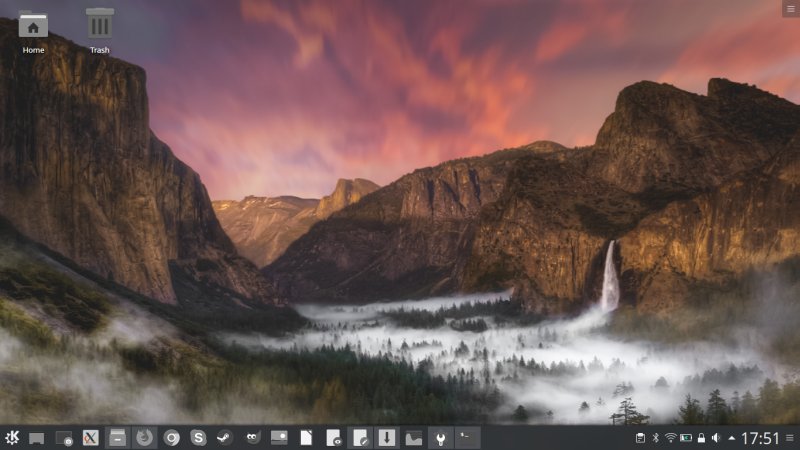Open the file manager in the taskbar
This screenshot has width=800, height=450.
tap(411, 437)
